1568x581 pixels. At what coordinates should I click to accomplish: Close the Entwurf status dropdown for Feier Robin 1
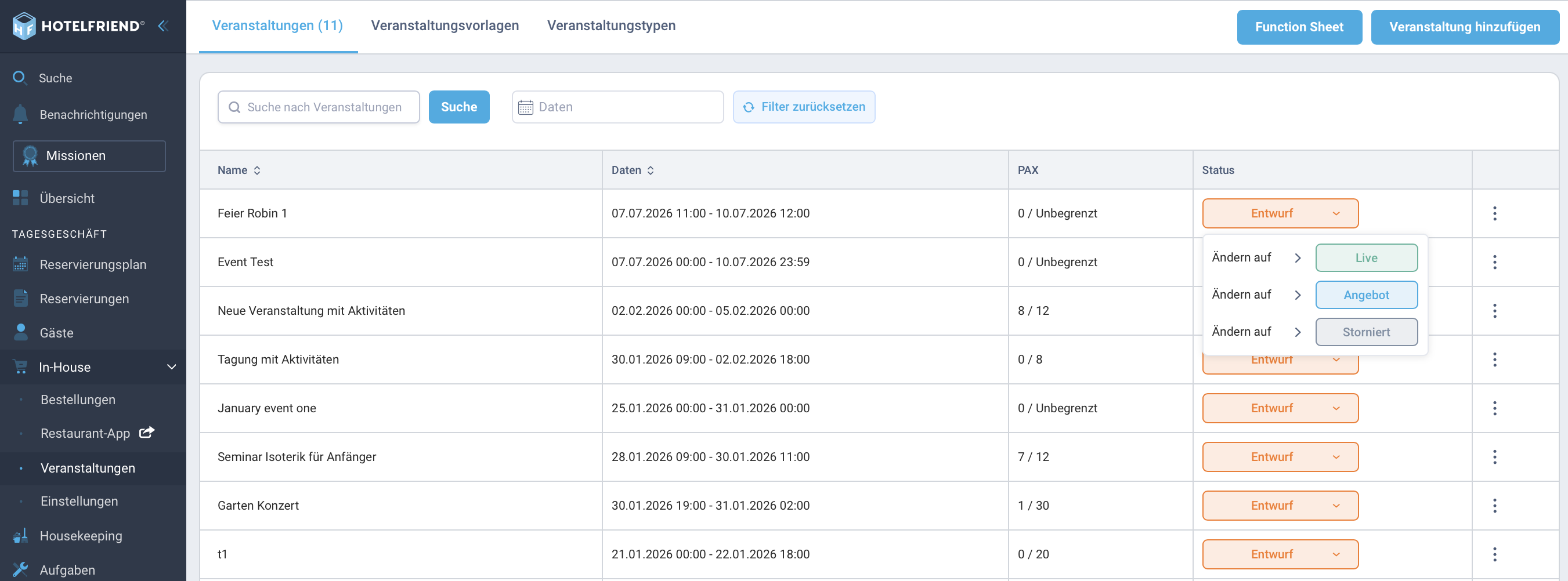(1280, 213)
